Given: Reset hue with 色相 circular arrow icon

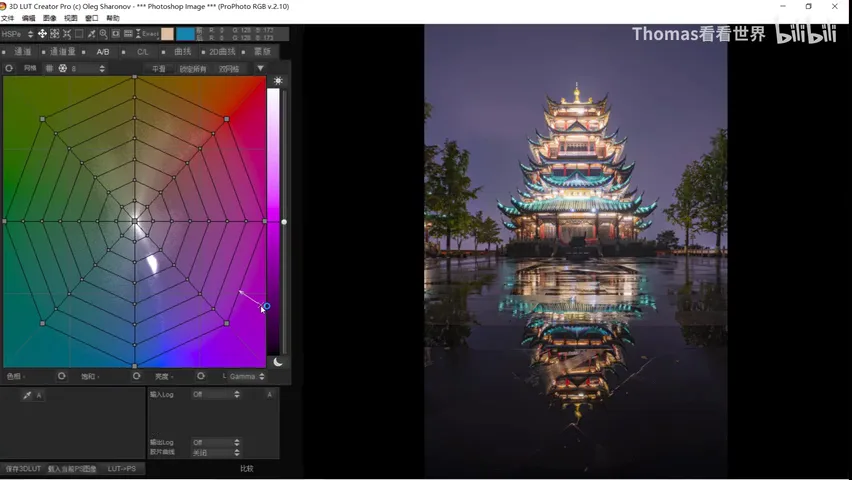Looking at the screenshot, I should pyautogui.click(x=61, y=376).
